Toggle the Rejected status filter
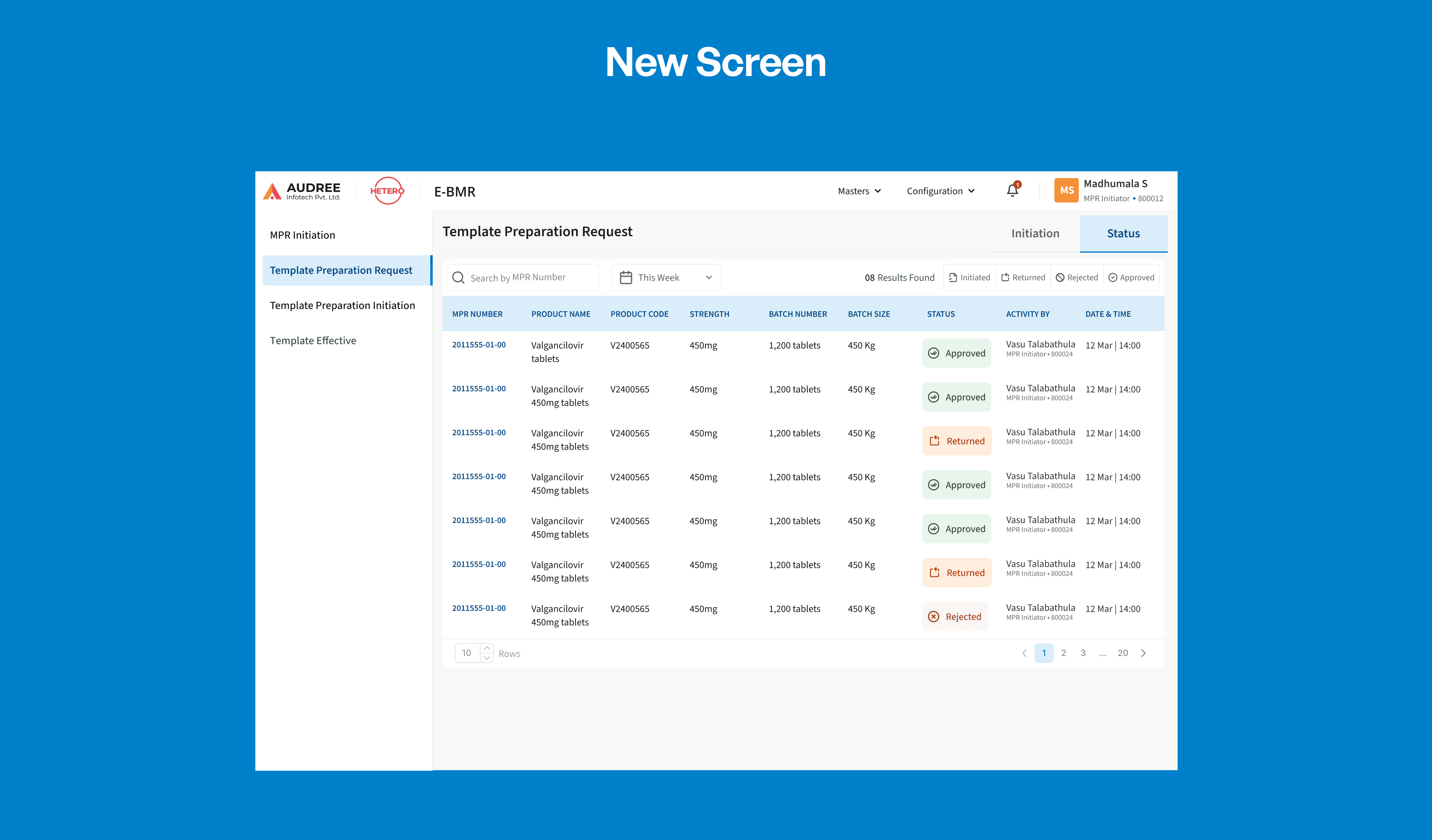The height and width of the screenshot is (840, 1432). 1077,278
